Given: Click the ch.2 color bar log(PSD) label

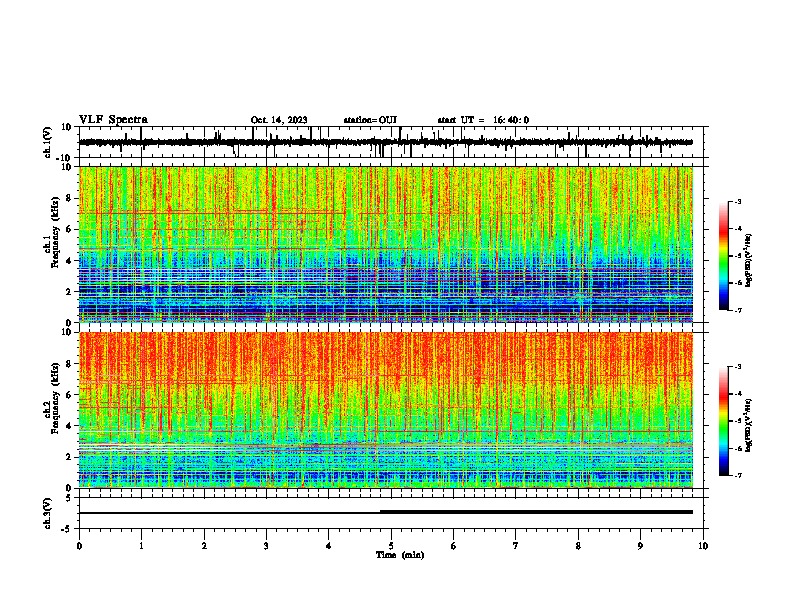Looking at the screenshot, I should 749,425.
